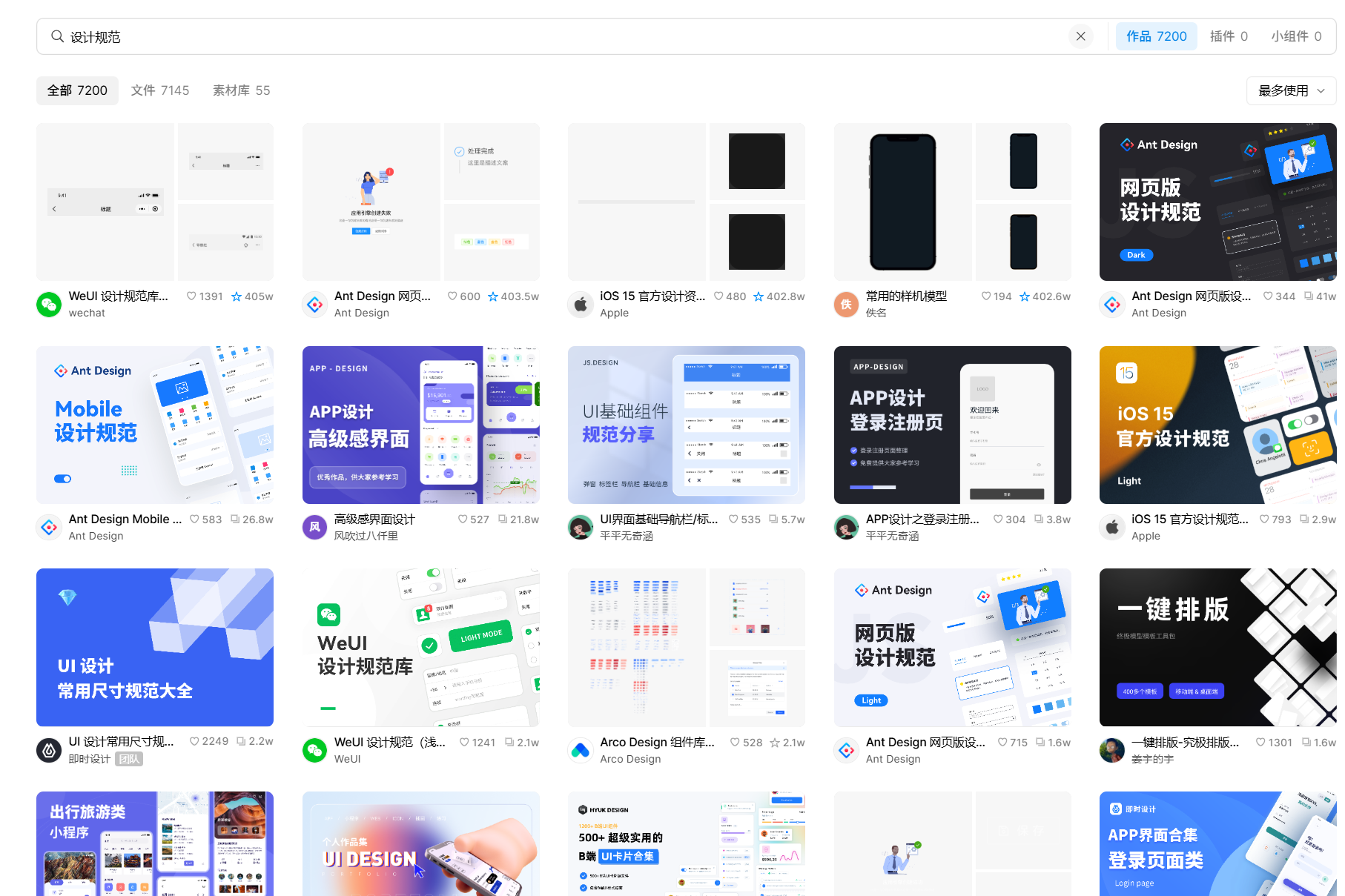This screenshot has height=896, width=1345.
Task: Click the Ant Design avatar of the 403.5w card
Action: (x=315, y=304)
